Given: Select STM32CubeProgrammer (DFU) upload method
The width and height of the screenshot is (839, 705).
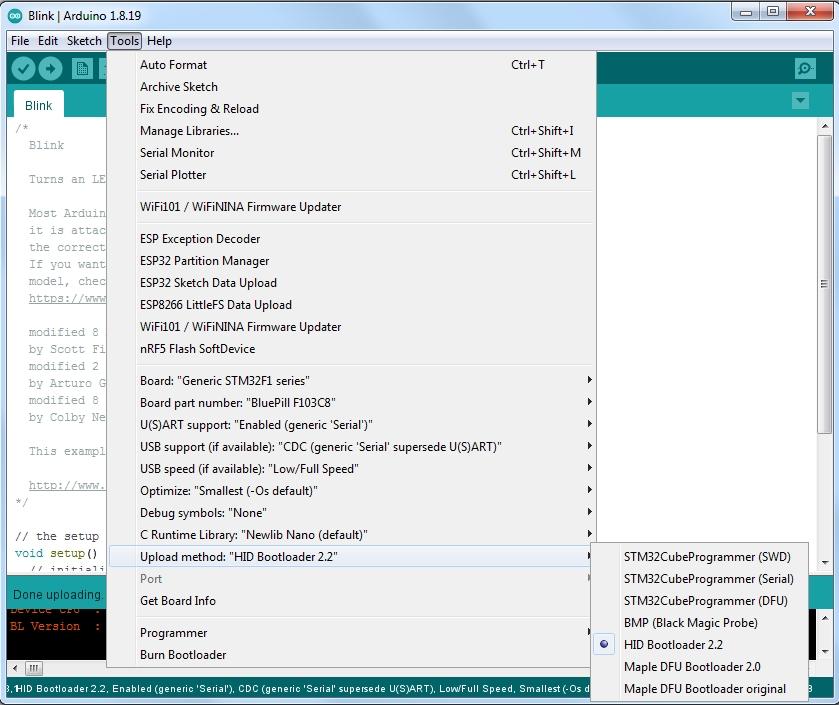Looking at the screenshot, I should (x=700, y=601).
